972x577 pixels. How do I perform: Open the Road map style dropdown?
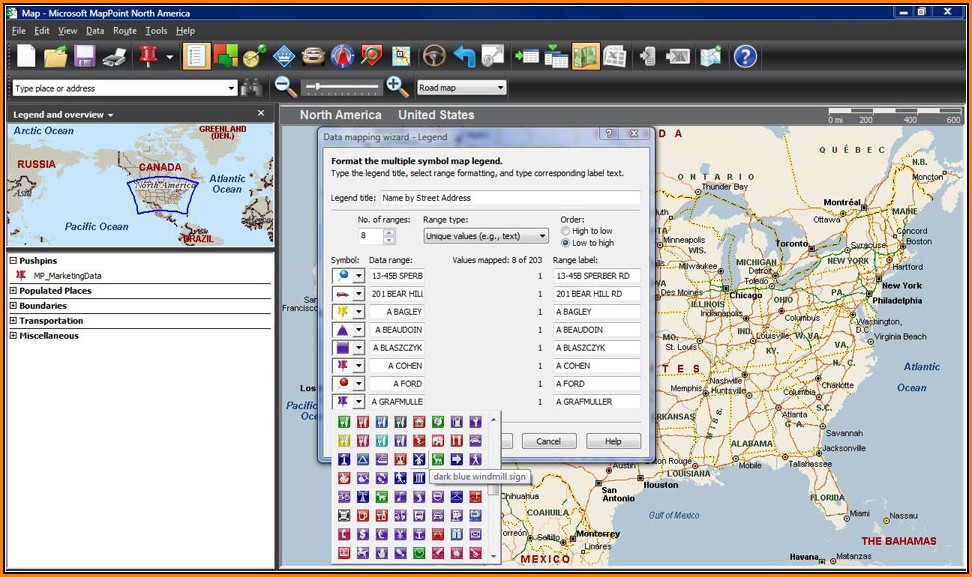click(x=461, y=88)
